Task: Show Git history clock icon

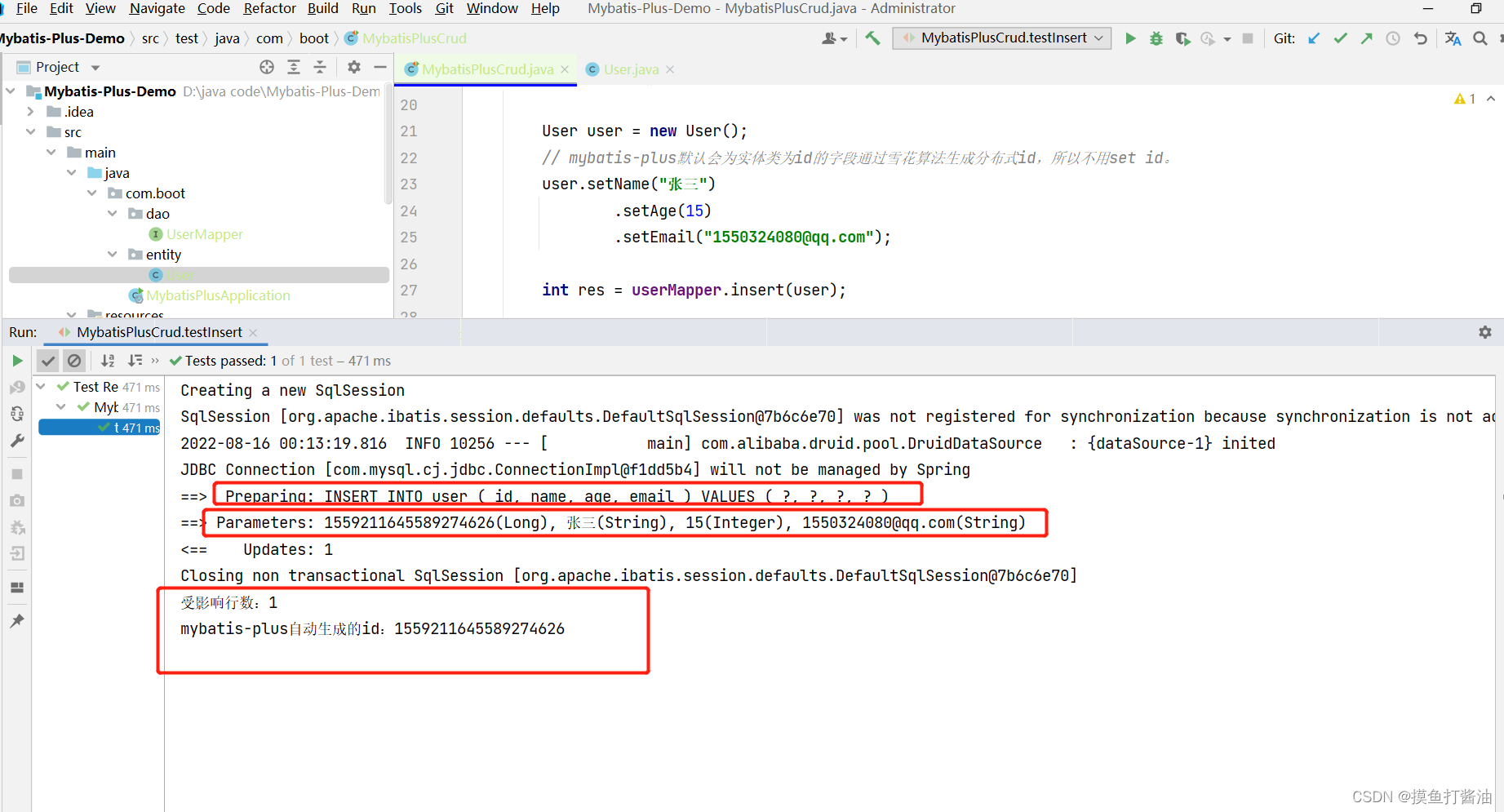Action: [x=1393, y=38]
